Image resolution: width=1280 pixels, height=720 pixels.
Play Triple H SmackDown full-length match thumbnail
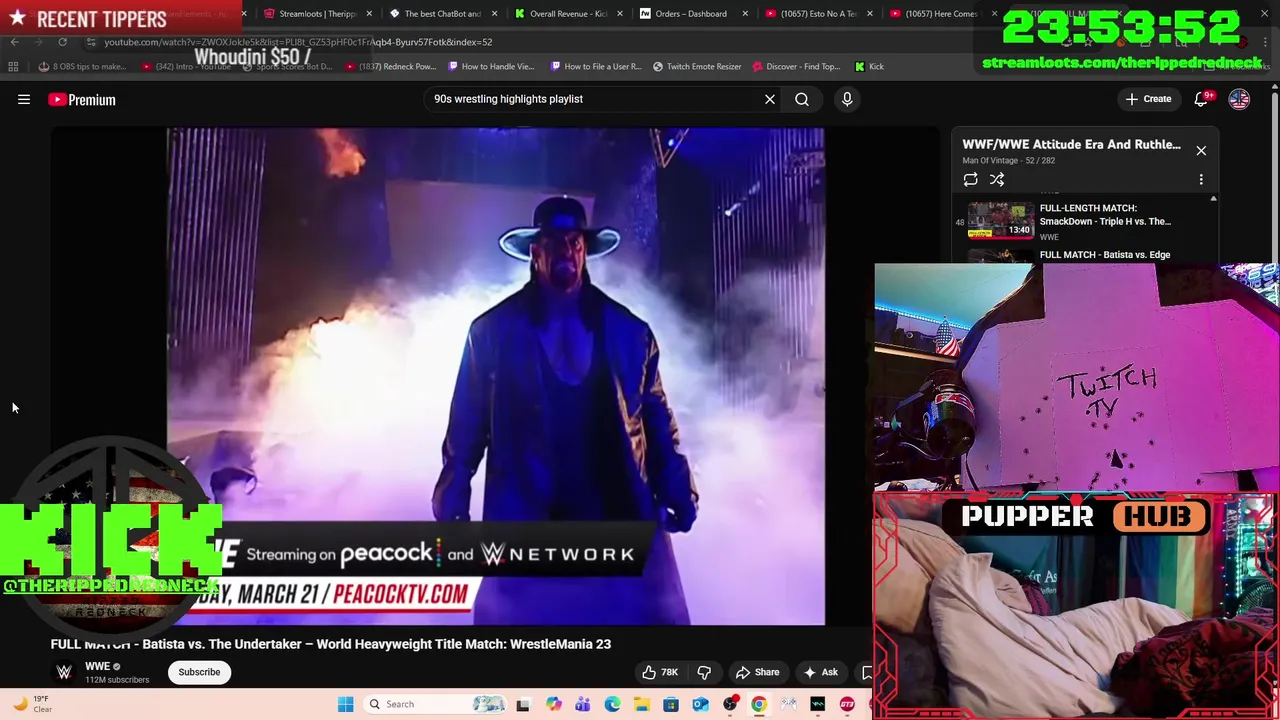point(1001,221)
